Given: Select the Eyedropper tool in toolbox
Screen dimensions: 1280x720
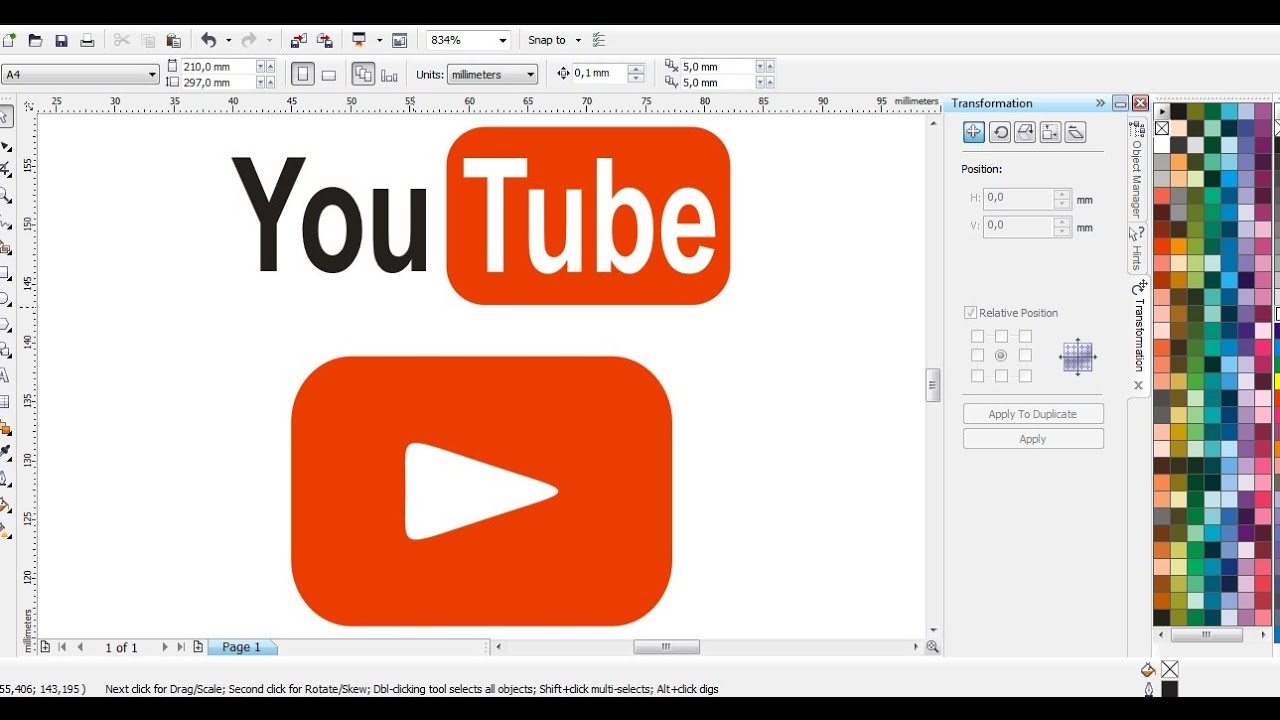Looking at the screenshot, I should tap(5, 454).
